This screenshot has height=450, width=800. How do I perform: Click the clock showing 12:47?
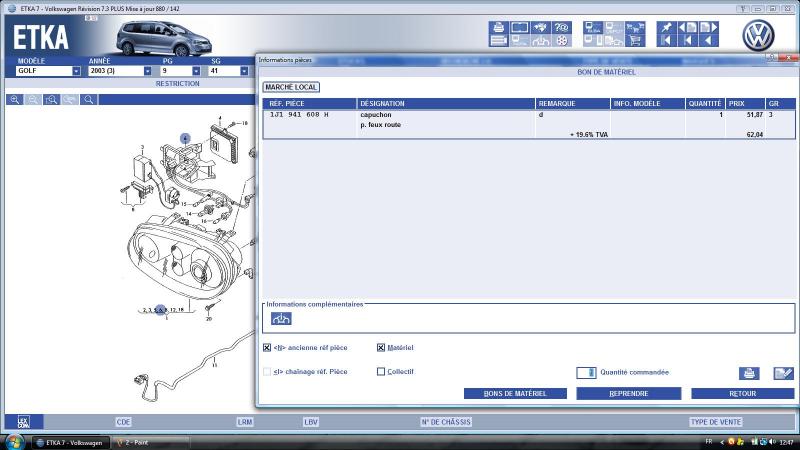(787, 442)
